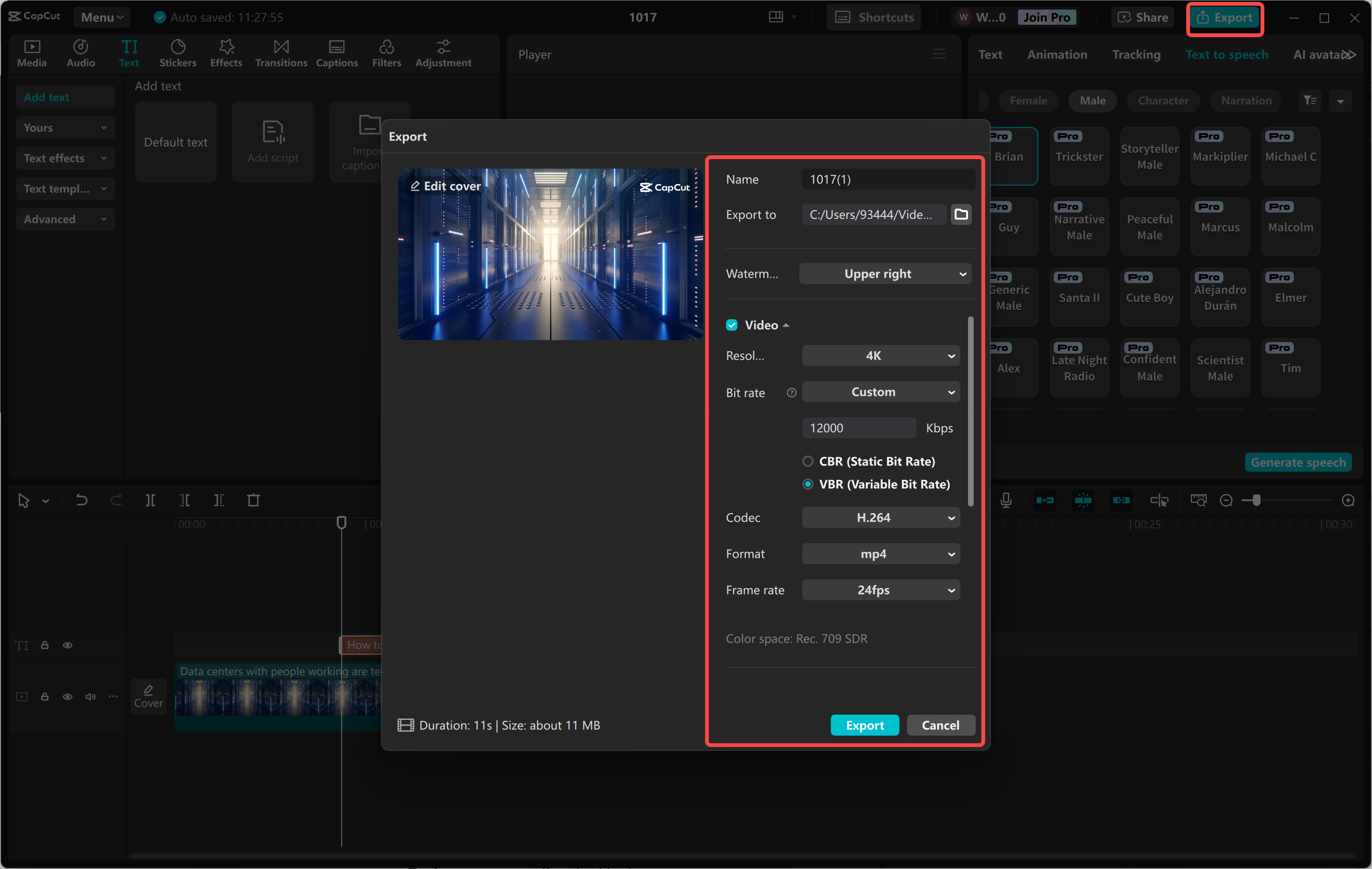The image size is (1372, 869).
Task: Select the Transitions panel icon
Action: [280, 53]
